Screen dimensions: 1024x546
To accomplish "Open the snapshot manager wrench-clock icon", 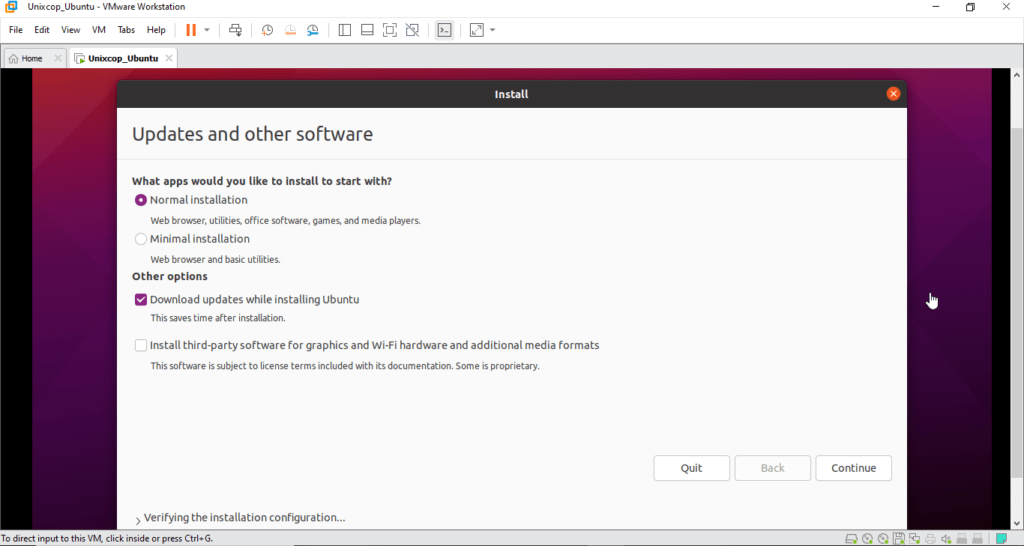I will 313,30.
